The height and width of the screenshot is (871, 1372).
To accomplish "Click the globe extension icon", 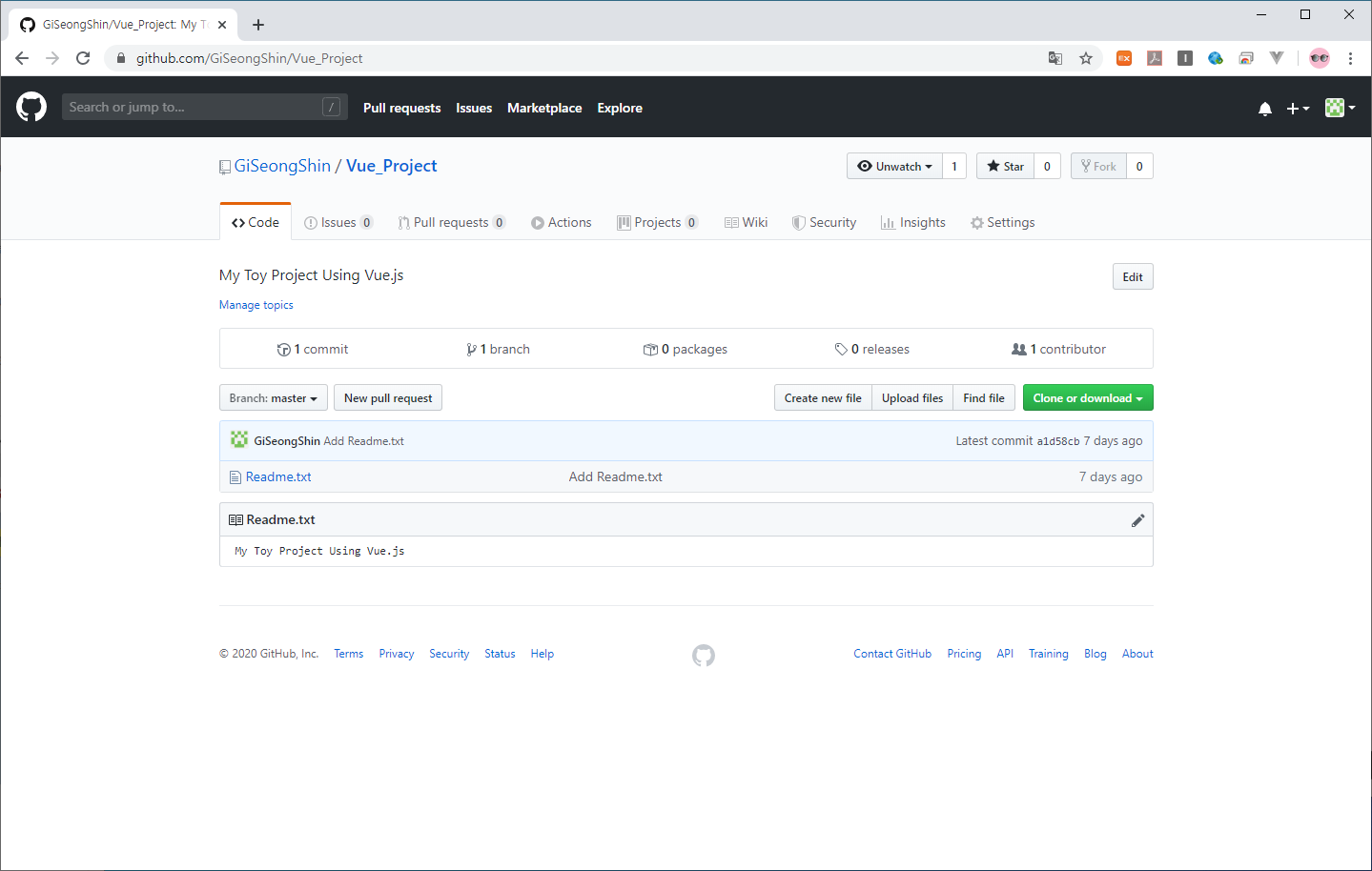I will click(1216, 58).
